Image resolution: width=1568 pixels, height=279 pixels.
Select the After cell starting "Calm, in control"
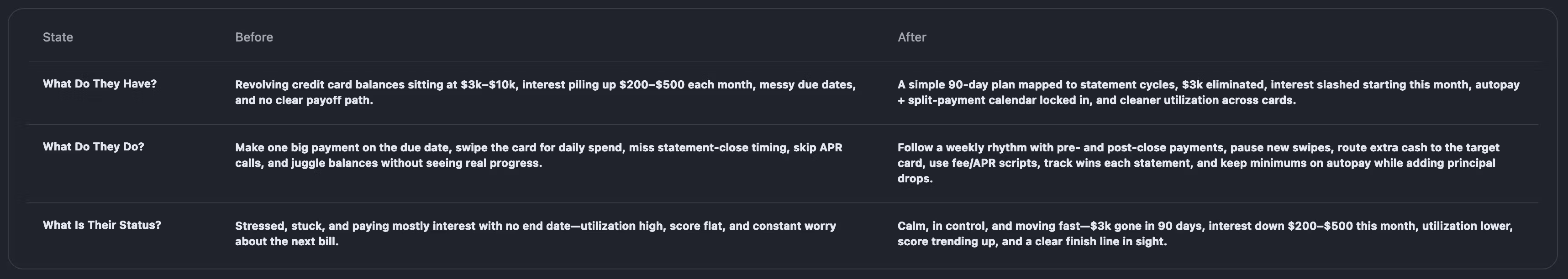click(1205, 233)
